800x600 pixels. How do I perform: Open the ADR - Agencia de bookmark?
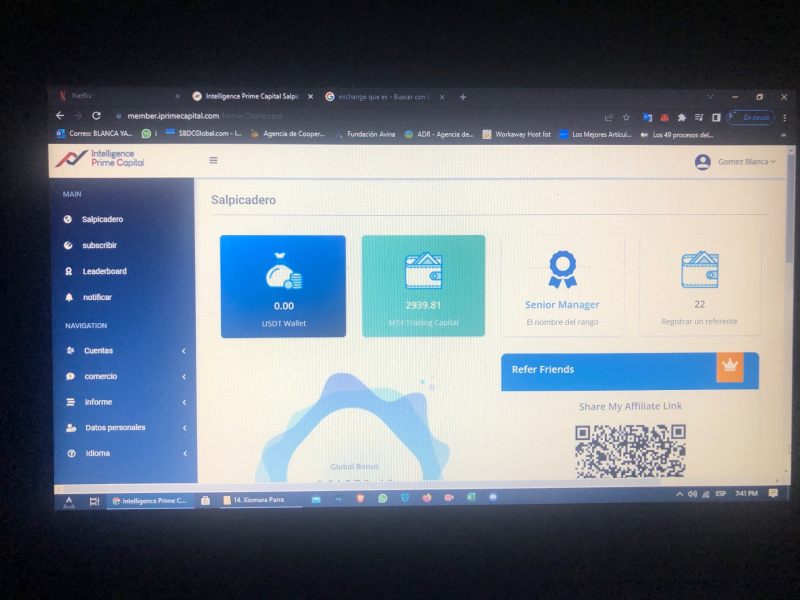tap(439, 135)
